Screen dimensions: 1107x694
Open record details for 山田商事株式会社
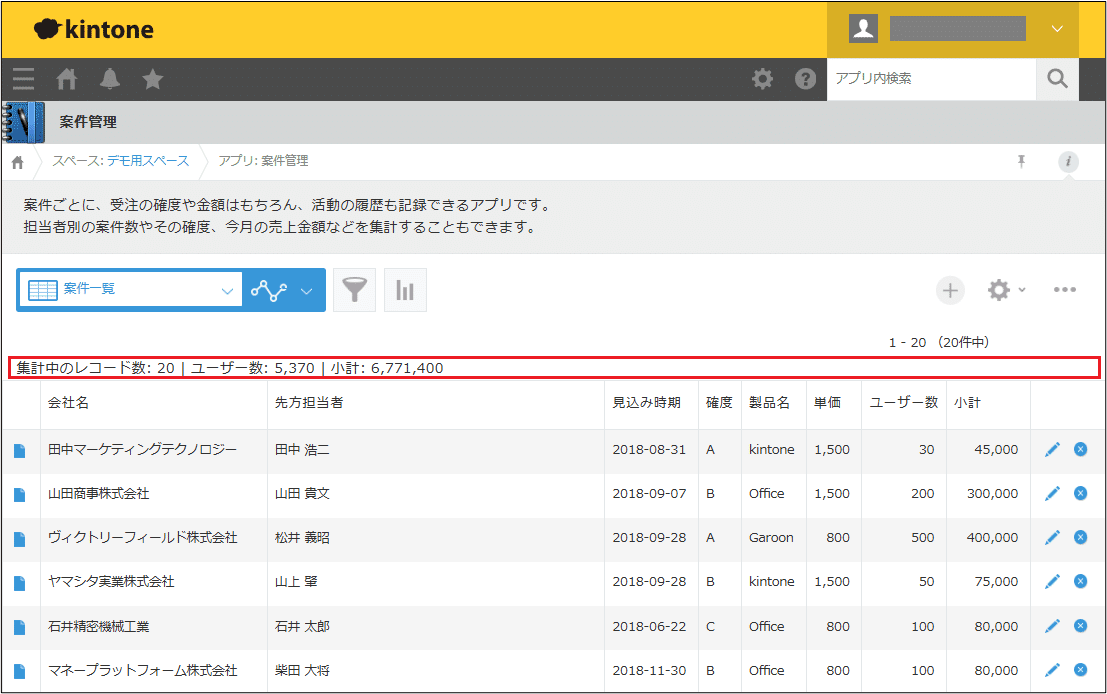coord(20,494)
